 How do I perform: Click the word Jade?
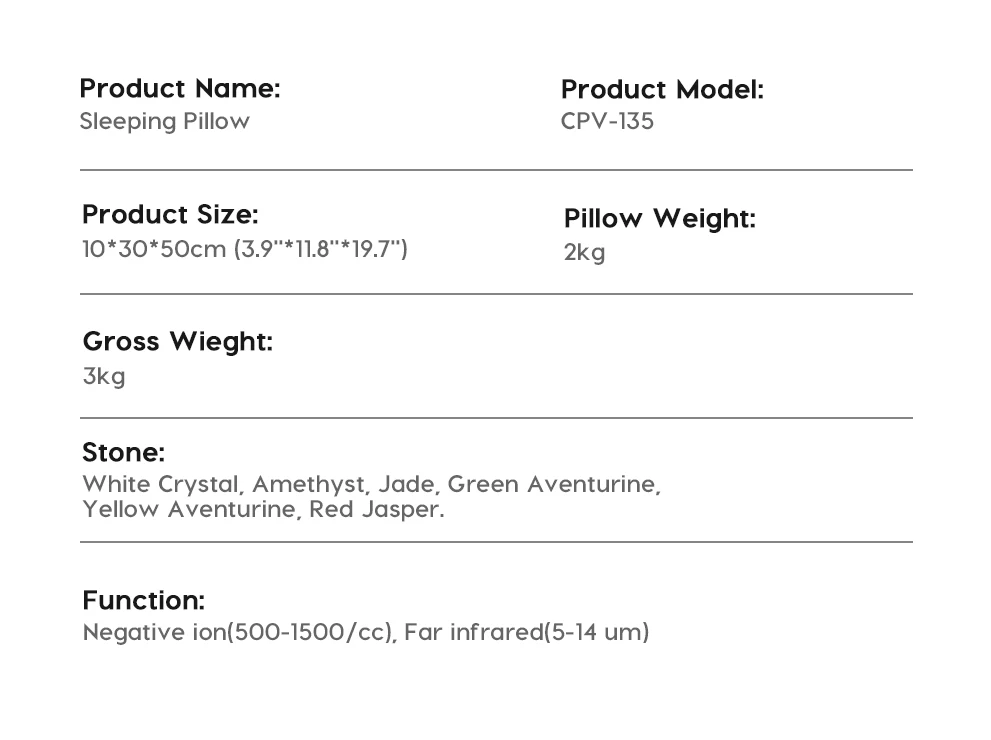406,485
